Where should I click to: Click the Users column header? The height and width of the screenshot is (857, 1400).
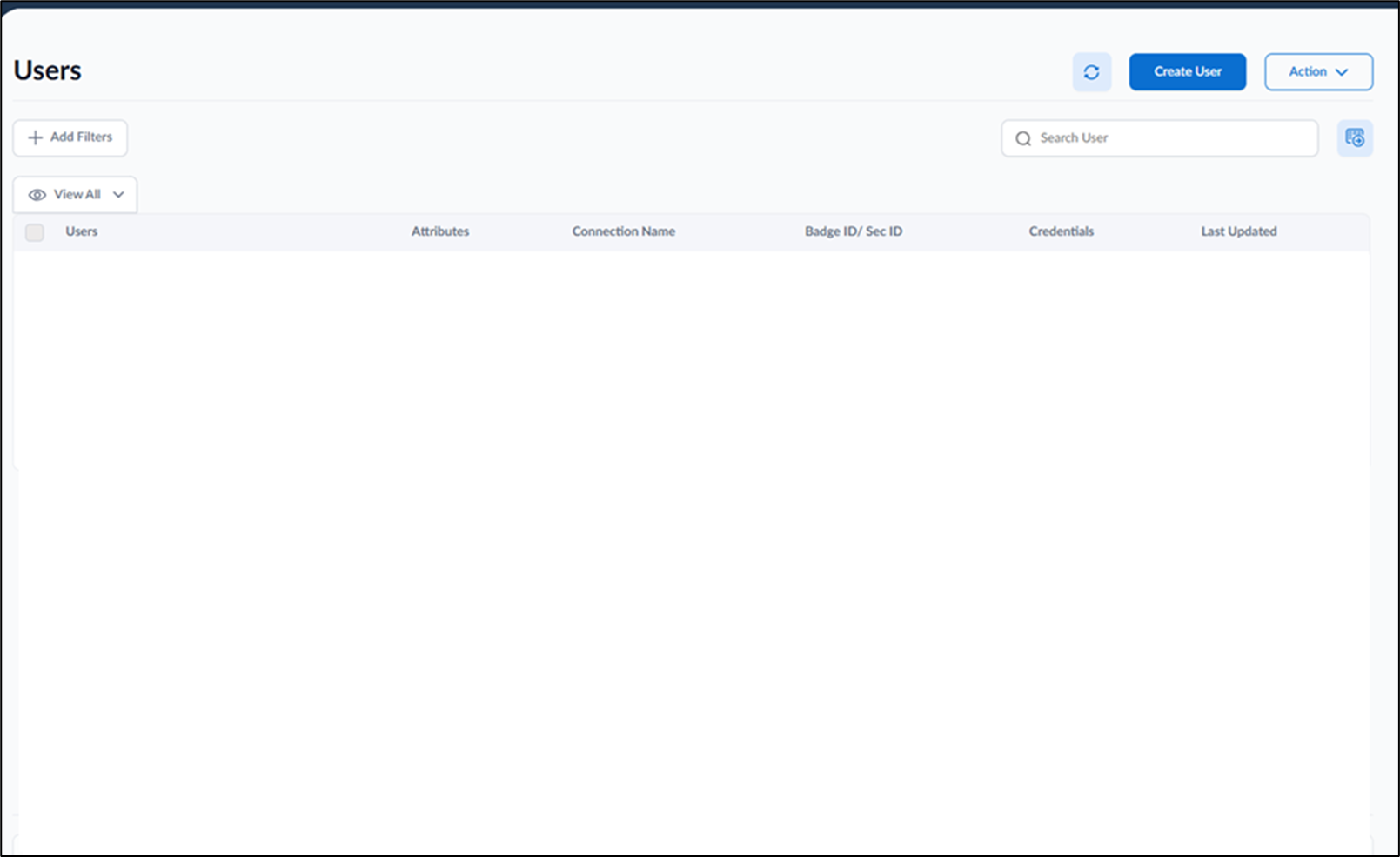[x=82, y=231]
